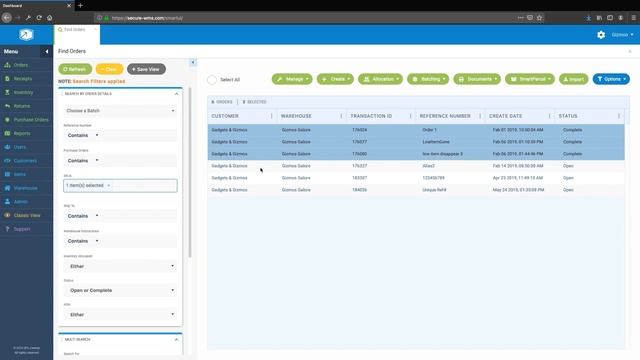Open Admin in the sidebar menu
This screenshot has height=360, width=640.
click(20, 202)
